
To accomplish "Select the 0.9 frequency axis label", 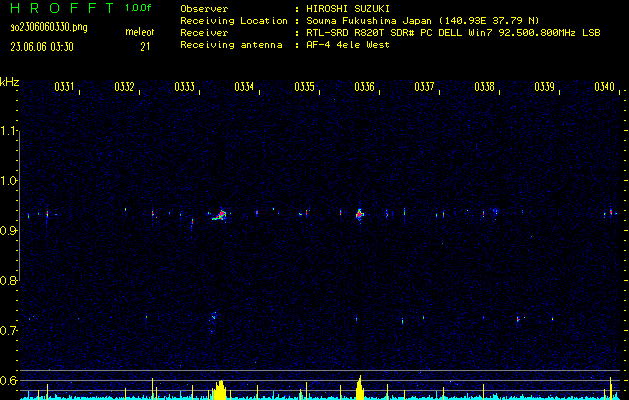I will pyautogui.click(x=9, y=231).
